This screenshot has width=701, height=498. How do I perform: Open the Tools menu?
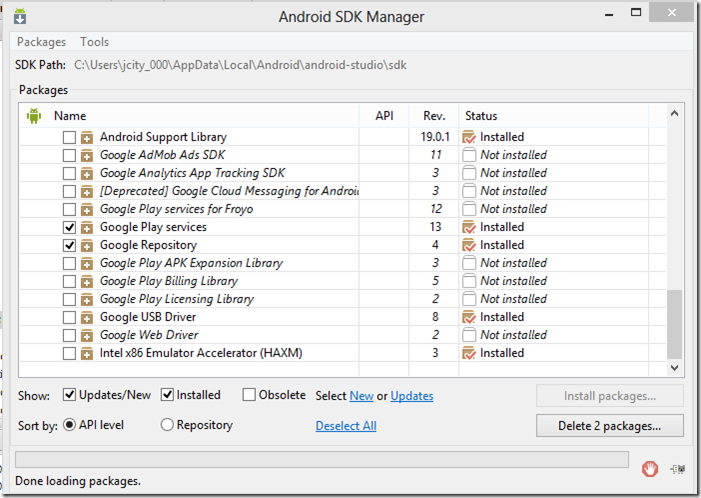94,42
